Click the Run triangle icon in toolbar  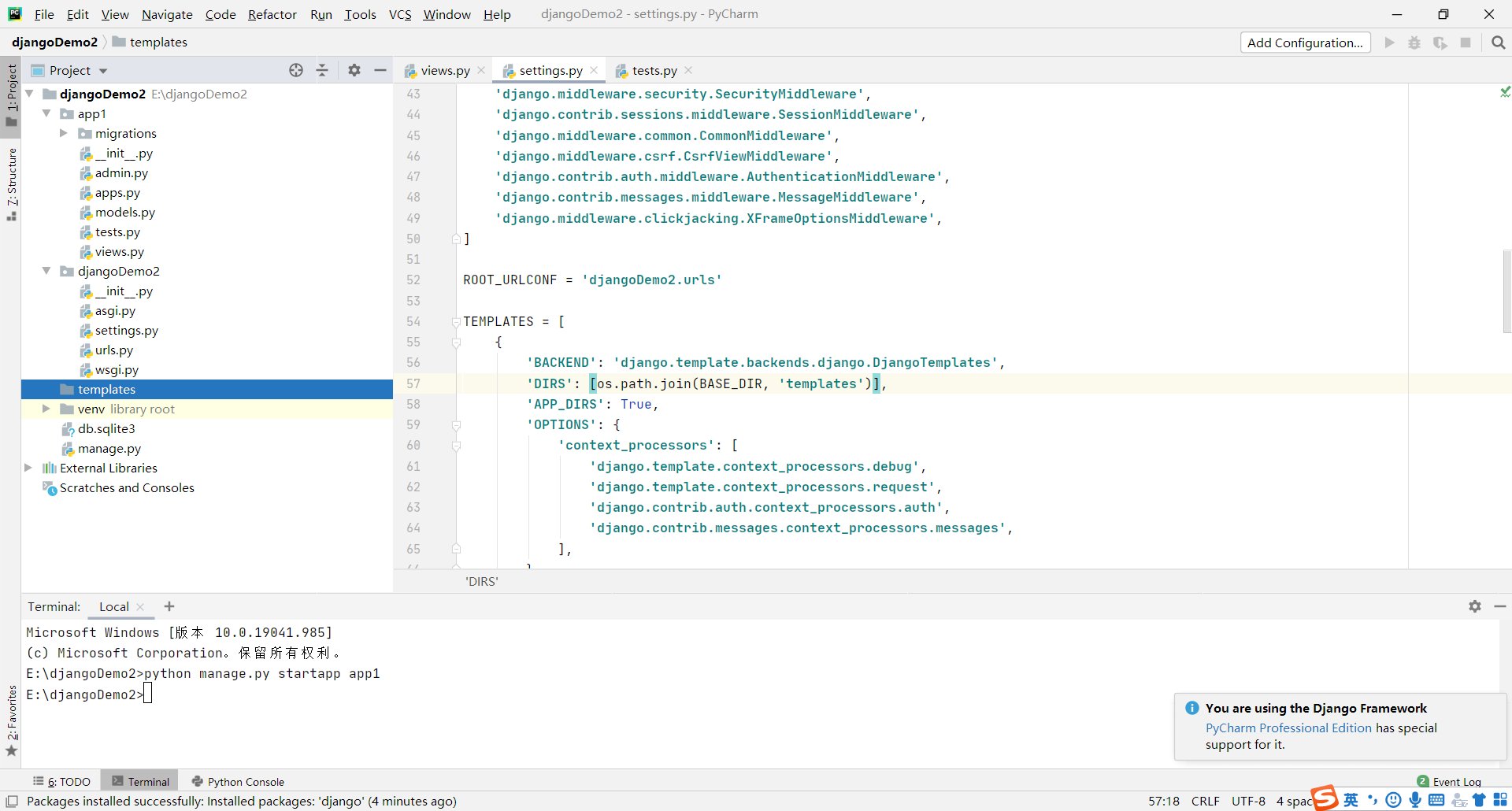click(x=1390, y=43)
